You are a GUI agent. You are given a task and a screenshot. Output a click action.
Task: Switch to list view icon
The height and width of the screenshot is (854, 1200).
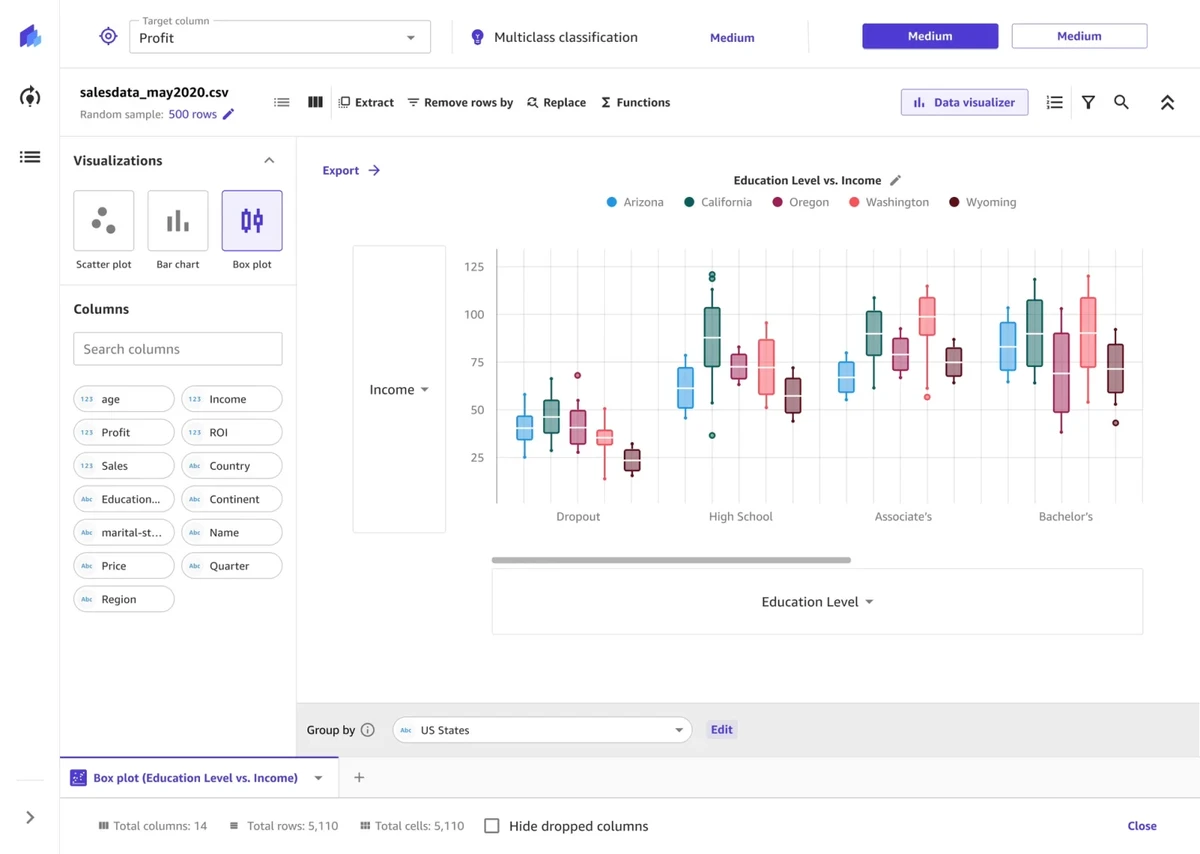[x=282, y=102]
